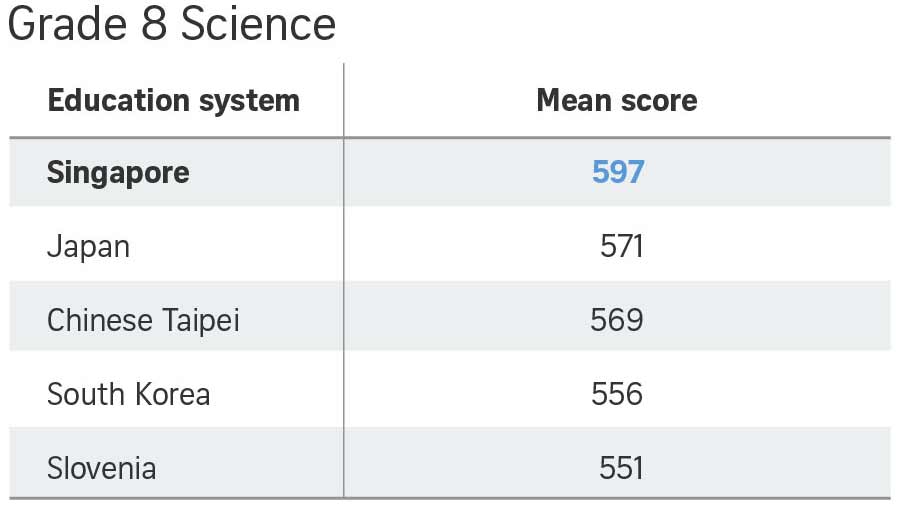Select Singapore's blue 597 score

618,172
